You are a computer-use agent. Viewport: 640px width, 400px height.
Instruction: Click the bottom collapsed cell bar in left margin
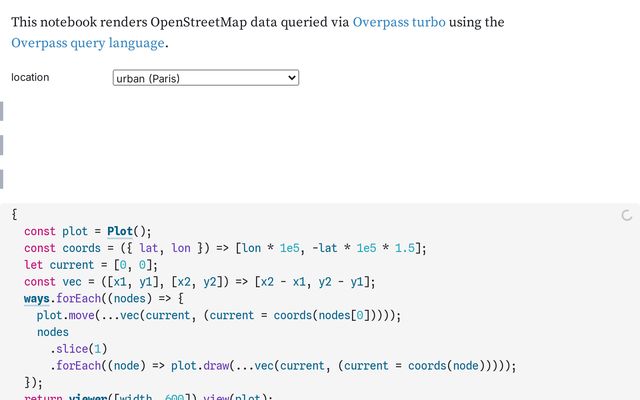(x=2, y=179)
